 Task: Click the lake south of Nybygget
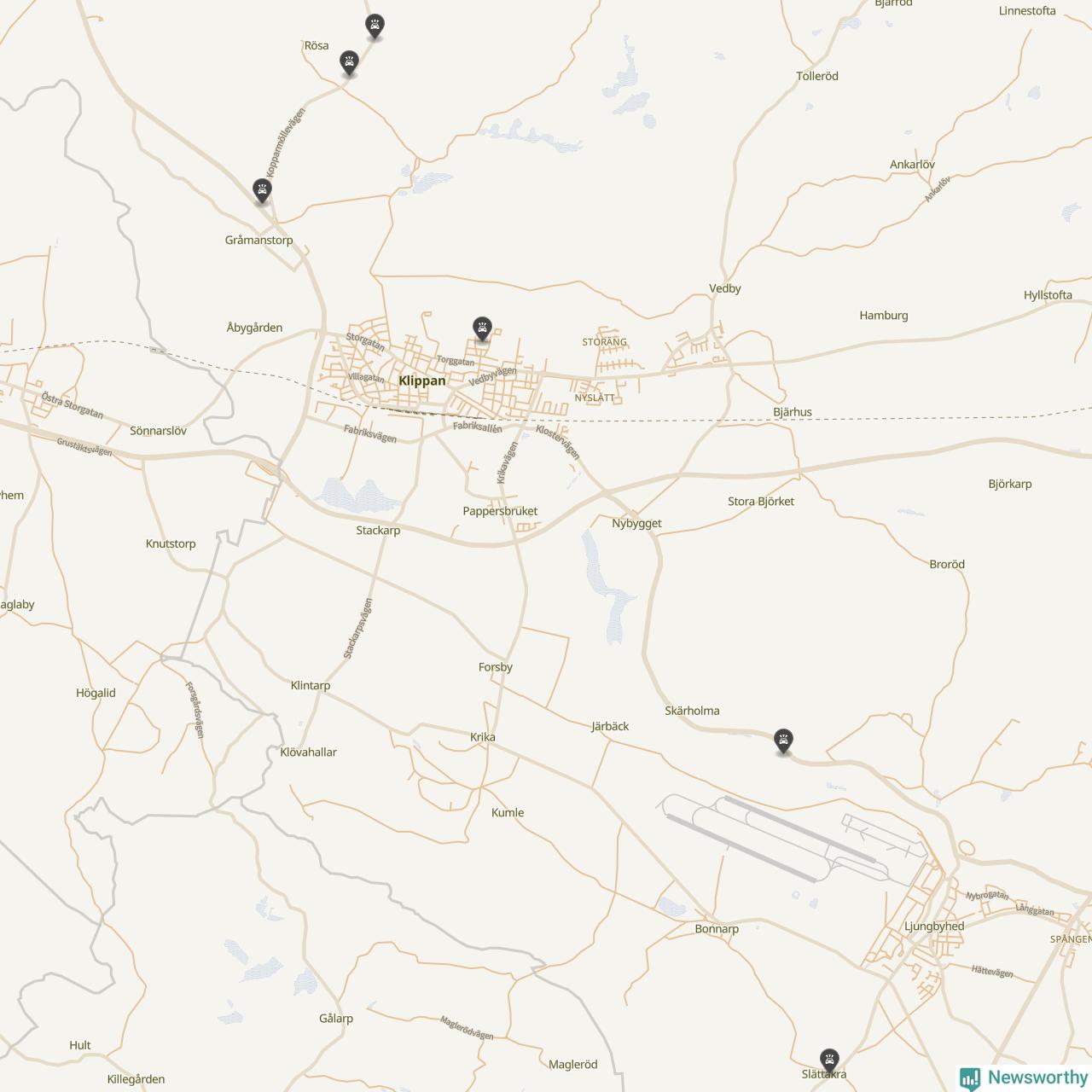pos(607,589)
